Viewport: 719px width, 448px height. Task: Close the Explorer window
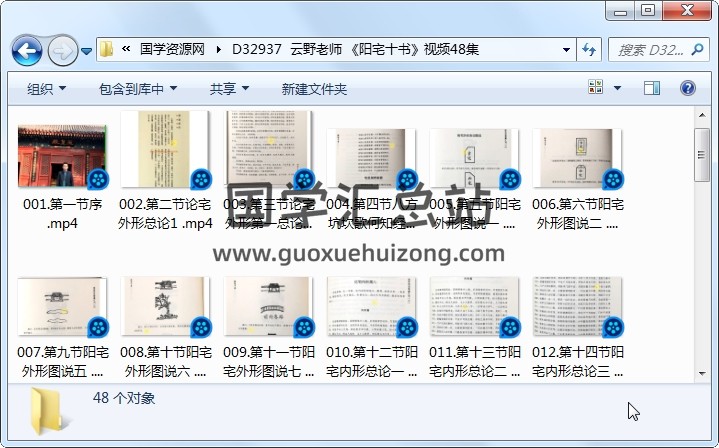point(687,11)
